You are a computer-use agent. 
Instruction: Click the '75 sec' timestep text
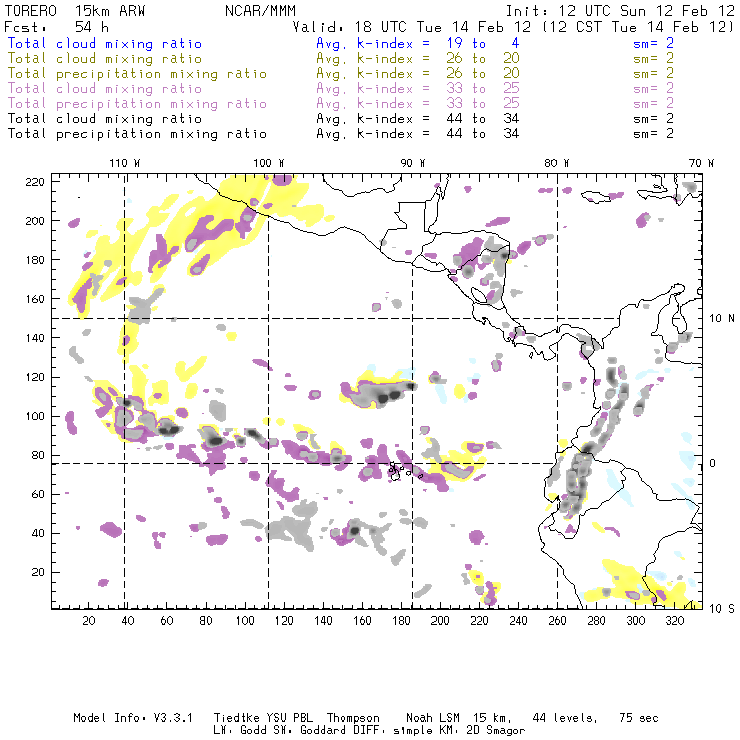tap(639, 718)
